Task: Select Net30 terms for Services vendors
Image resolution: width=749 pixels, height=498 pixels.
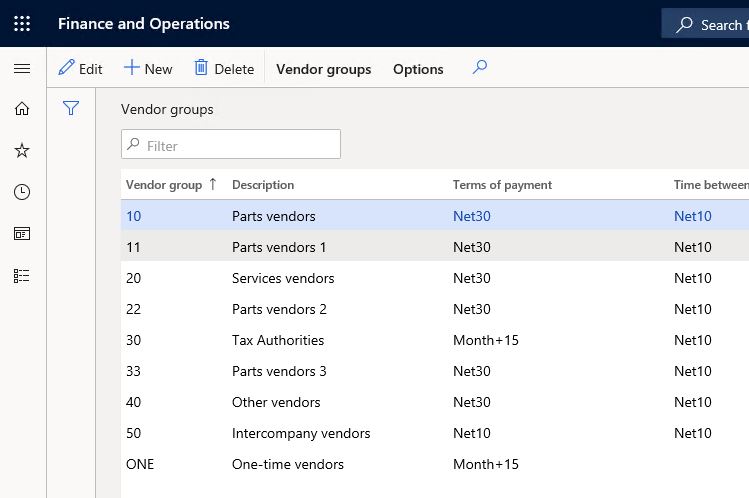Action: coord(471,278)
